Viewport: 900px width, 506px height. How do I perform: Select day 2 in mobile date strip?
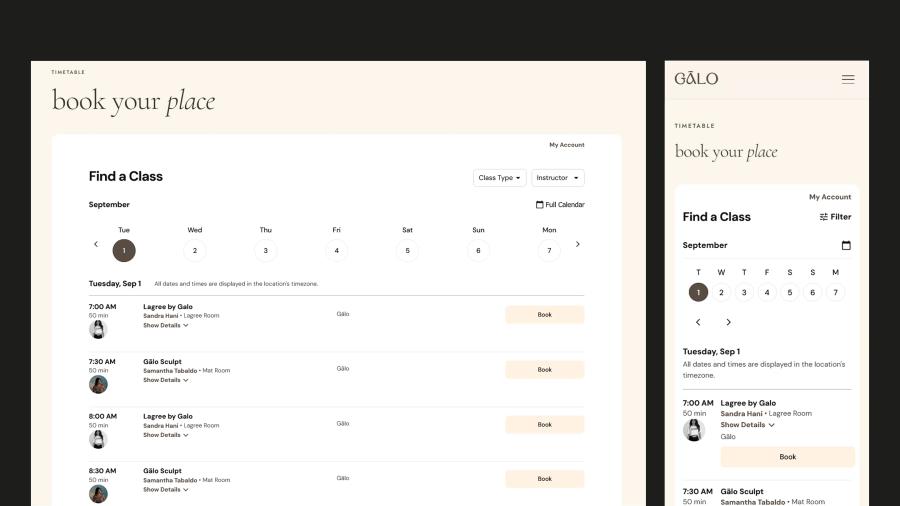coord(721,293)
